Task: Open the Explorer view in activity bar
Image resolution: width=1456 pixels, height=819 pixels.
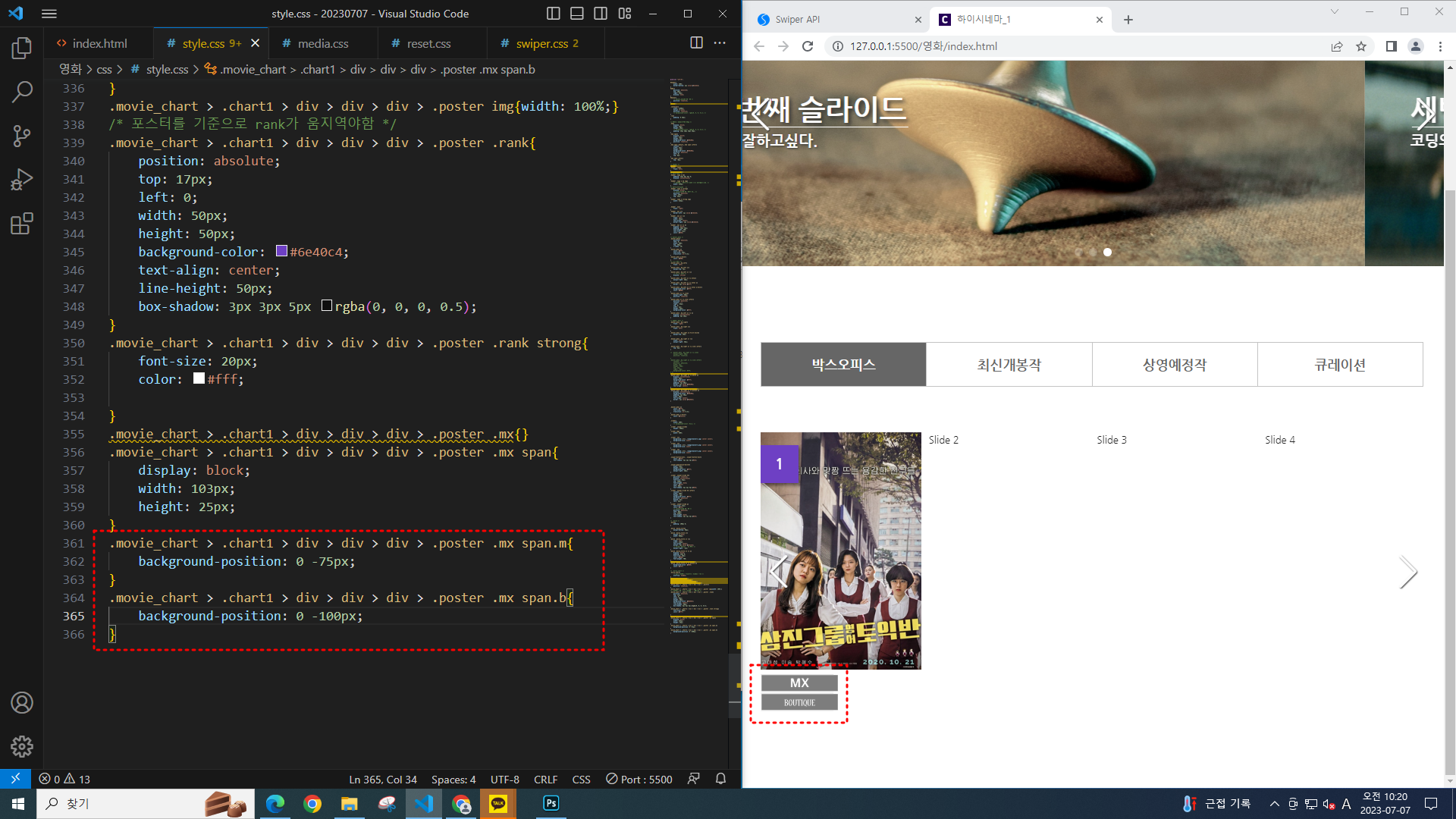Action: [x=21, y=49]
